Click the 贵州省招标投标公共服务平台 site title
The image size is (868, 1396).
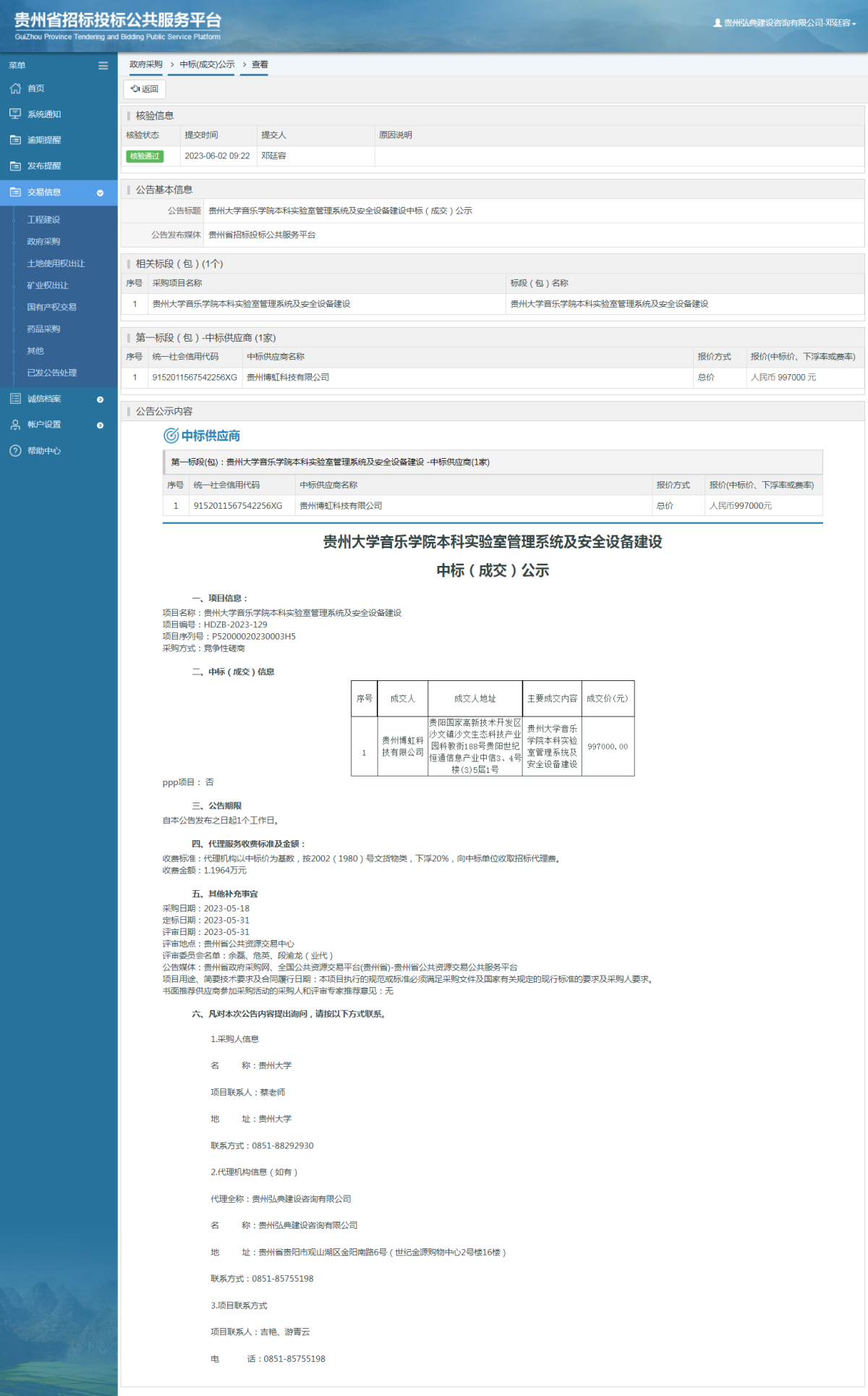click(118, 20)
